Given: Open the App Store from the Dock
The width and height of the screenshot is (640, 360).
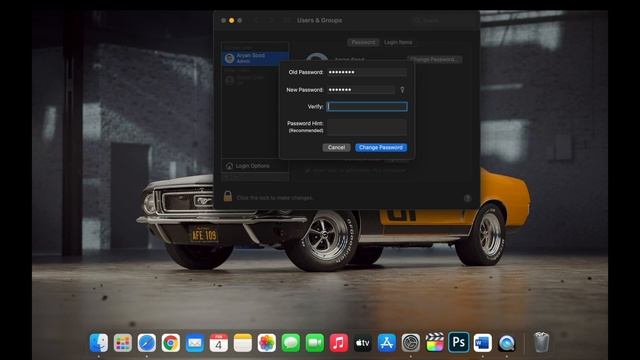Looking at the screenshot, I should click(x=387, y=342).
